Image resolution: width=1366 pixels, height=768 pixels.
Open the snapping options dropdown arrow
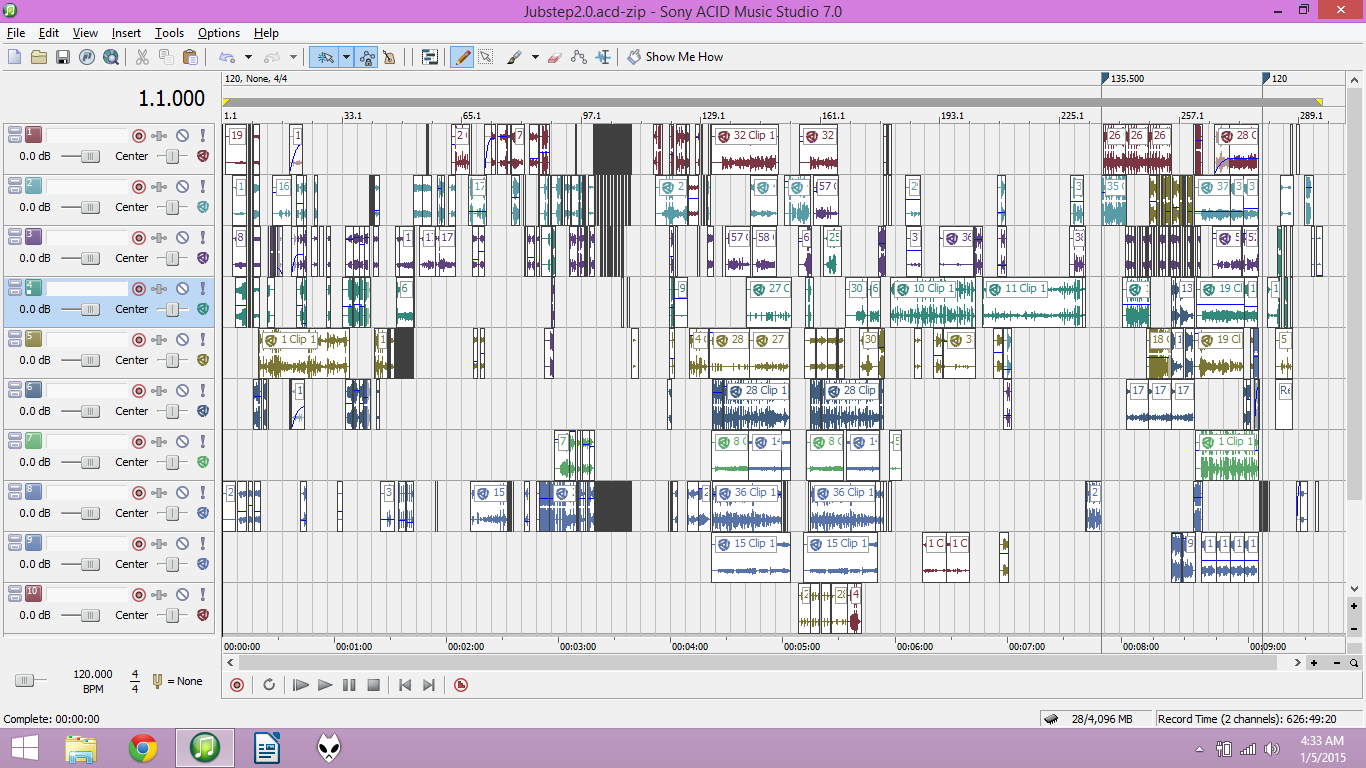pyautogui.click(x=346, y=57)
